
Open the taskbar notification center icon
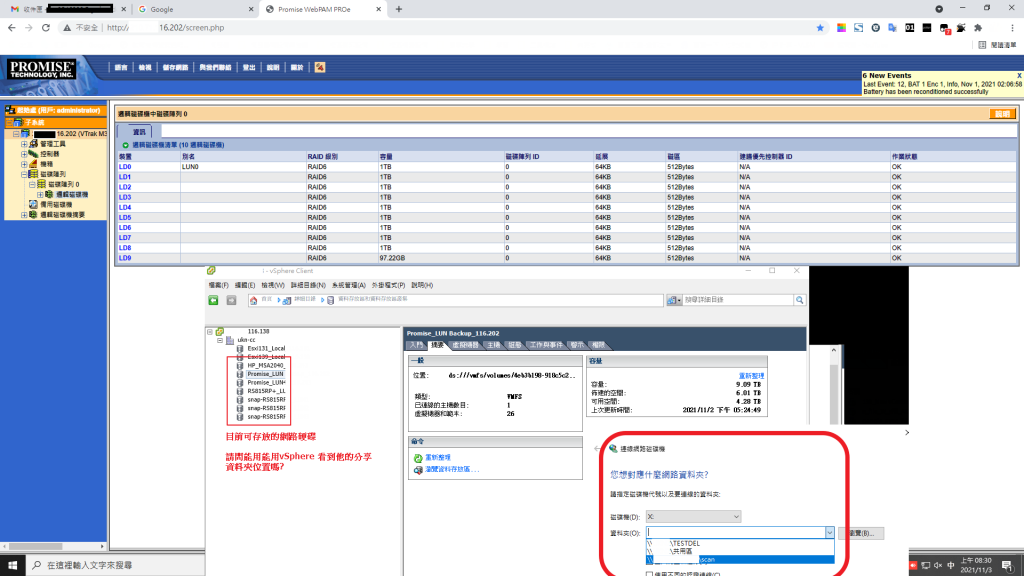(1008, 566)
